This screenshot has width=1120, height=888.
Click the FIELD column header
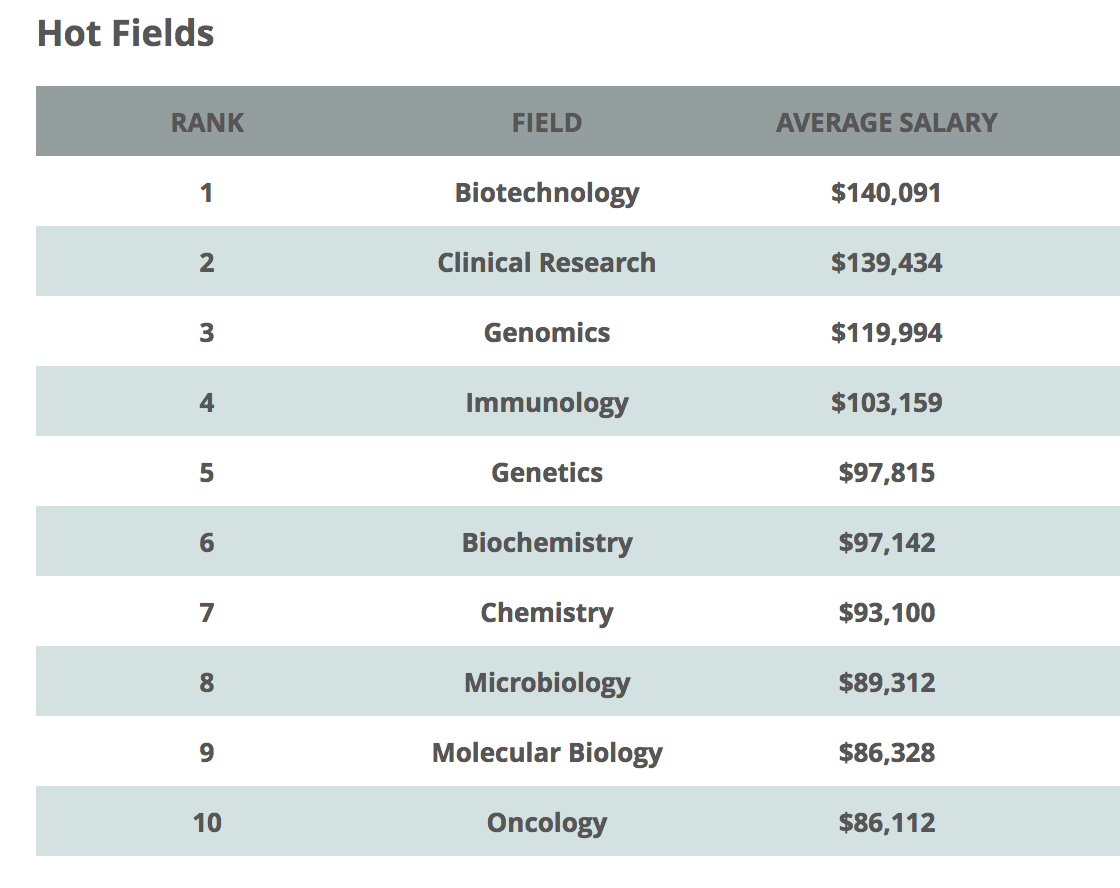(546, 123)
